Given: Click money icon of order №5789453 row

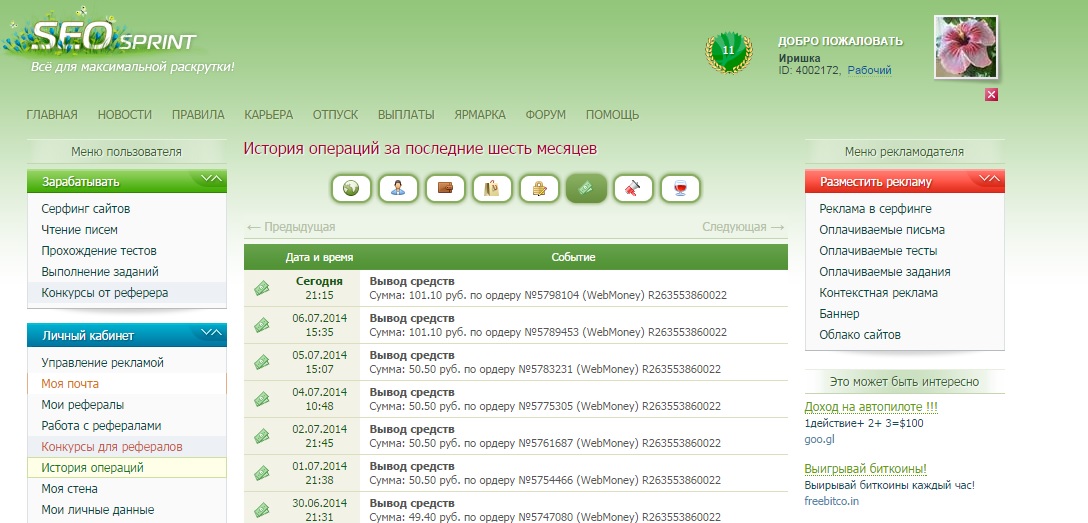Looking at the screenshot, I should click(x=262, y=325).
